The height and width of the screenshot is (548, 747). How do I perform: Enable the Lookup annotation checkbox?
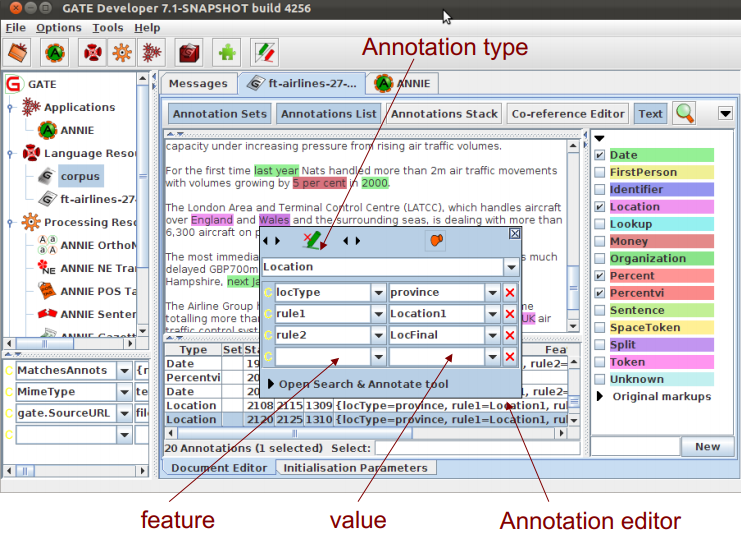pos(600,224)
